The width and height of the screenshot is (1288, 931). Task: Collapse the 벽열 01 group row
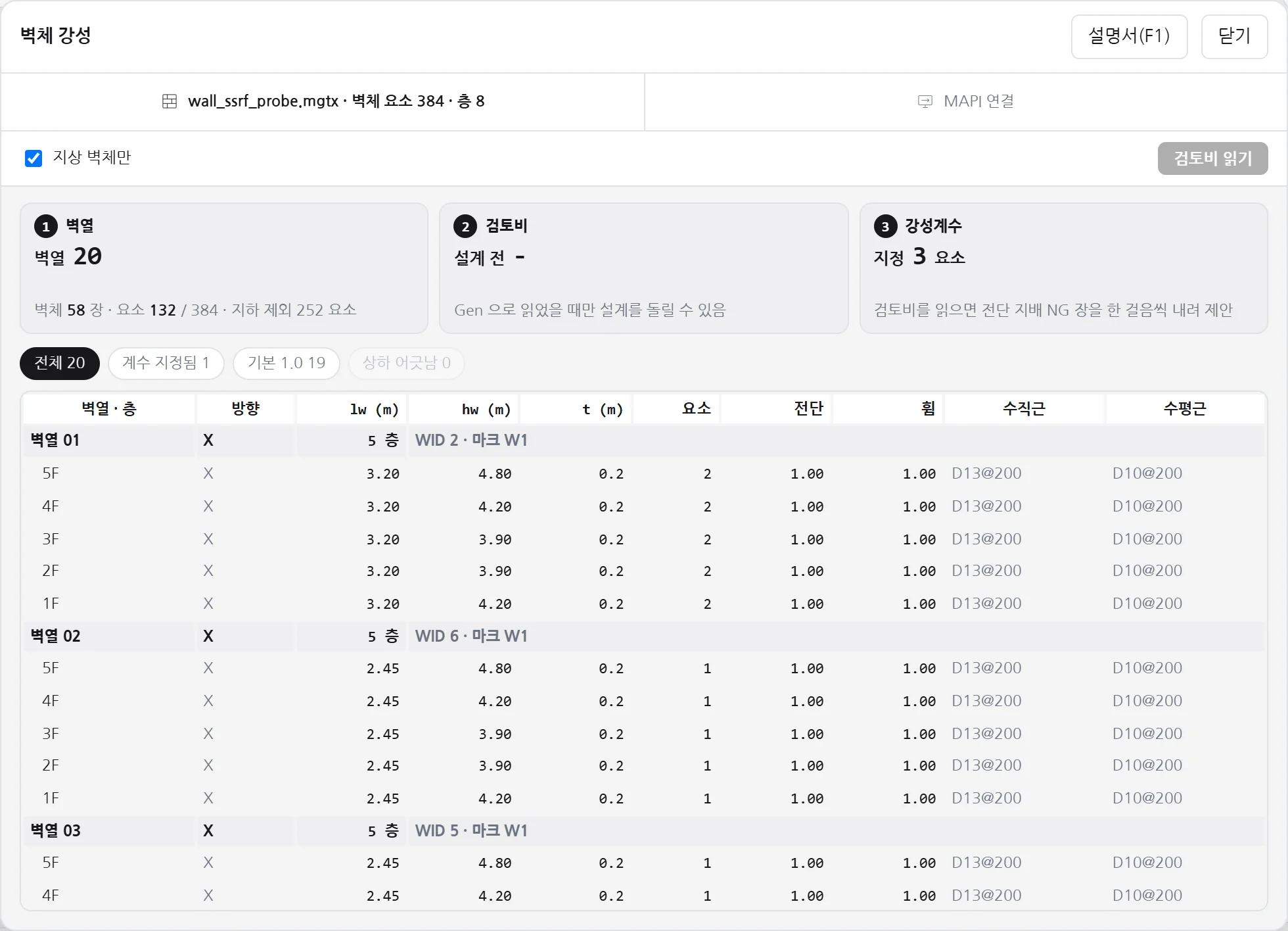pos(644,441)
